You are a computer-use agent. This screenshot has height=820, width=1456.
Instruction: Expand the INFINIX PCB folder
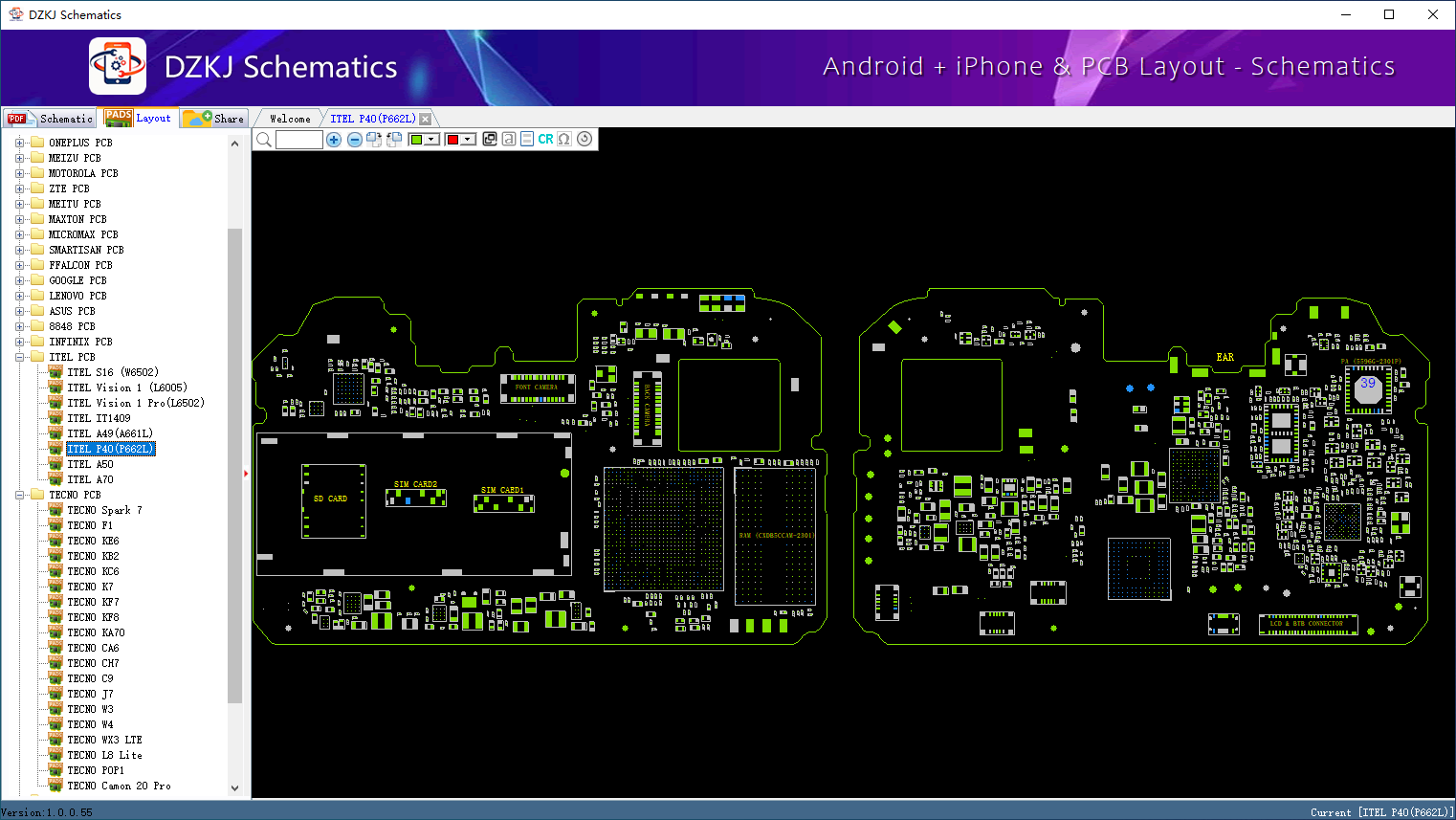click(x=19, y=342)
